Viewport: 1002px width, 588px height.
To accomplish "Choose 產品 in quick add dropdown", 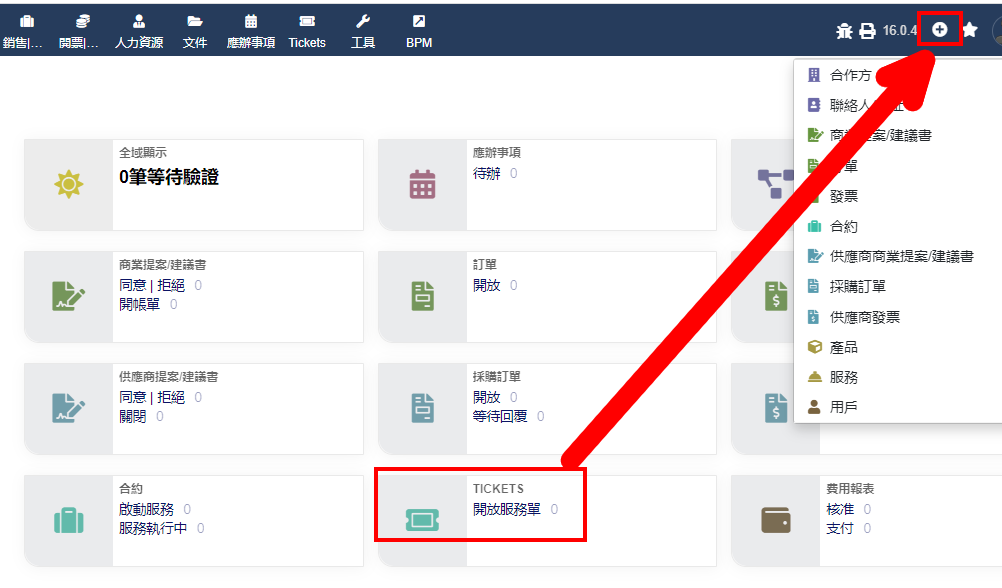I will click(844, 347).
